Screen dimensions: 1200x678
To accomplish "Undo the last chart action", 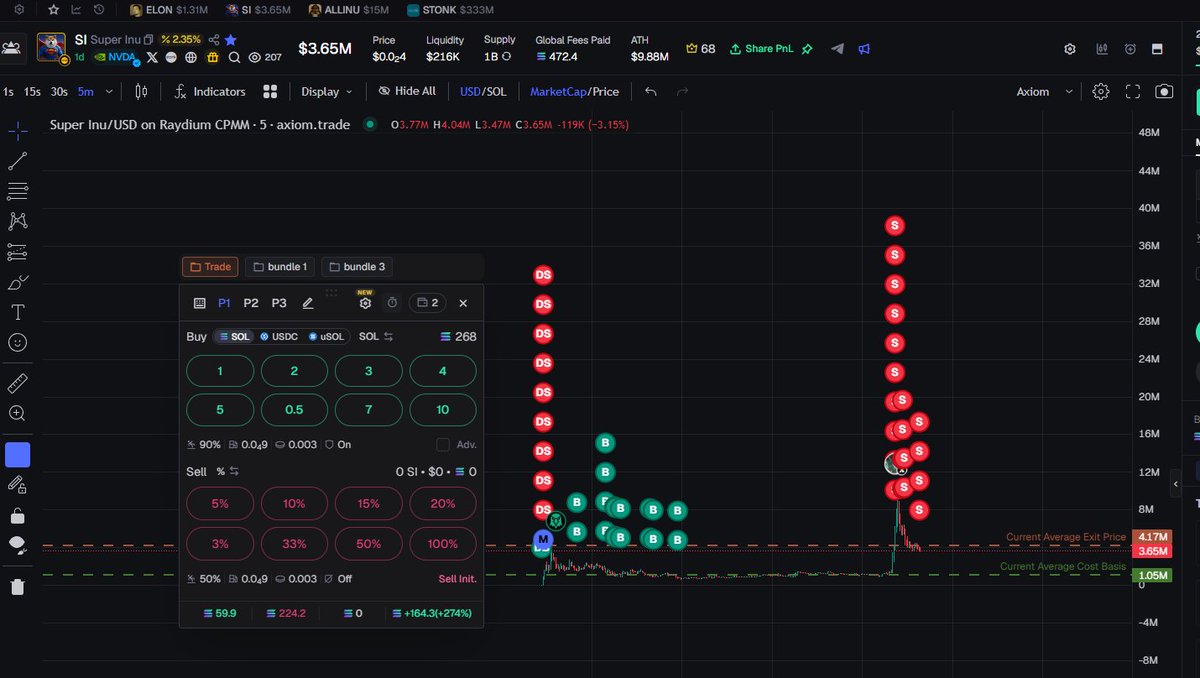I will [x=651, y=91].
